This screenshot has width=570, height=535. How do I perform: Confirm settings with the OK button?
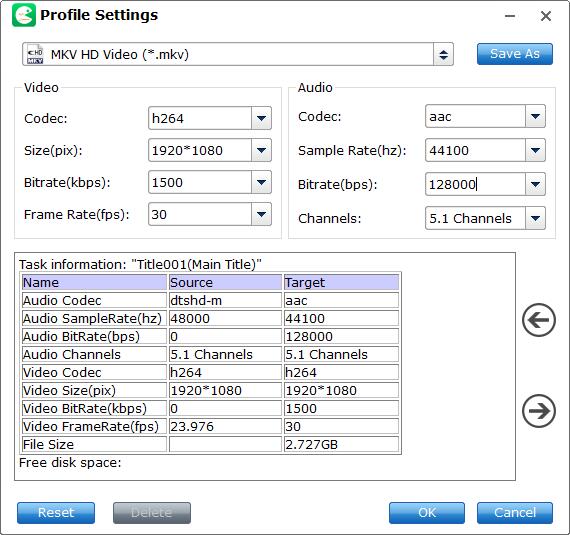pyautogui.click(x=427, y=513)
